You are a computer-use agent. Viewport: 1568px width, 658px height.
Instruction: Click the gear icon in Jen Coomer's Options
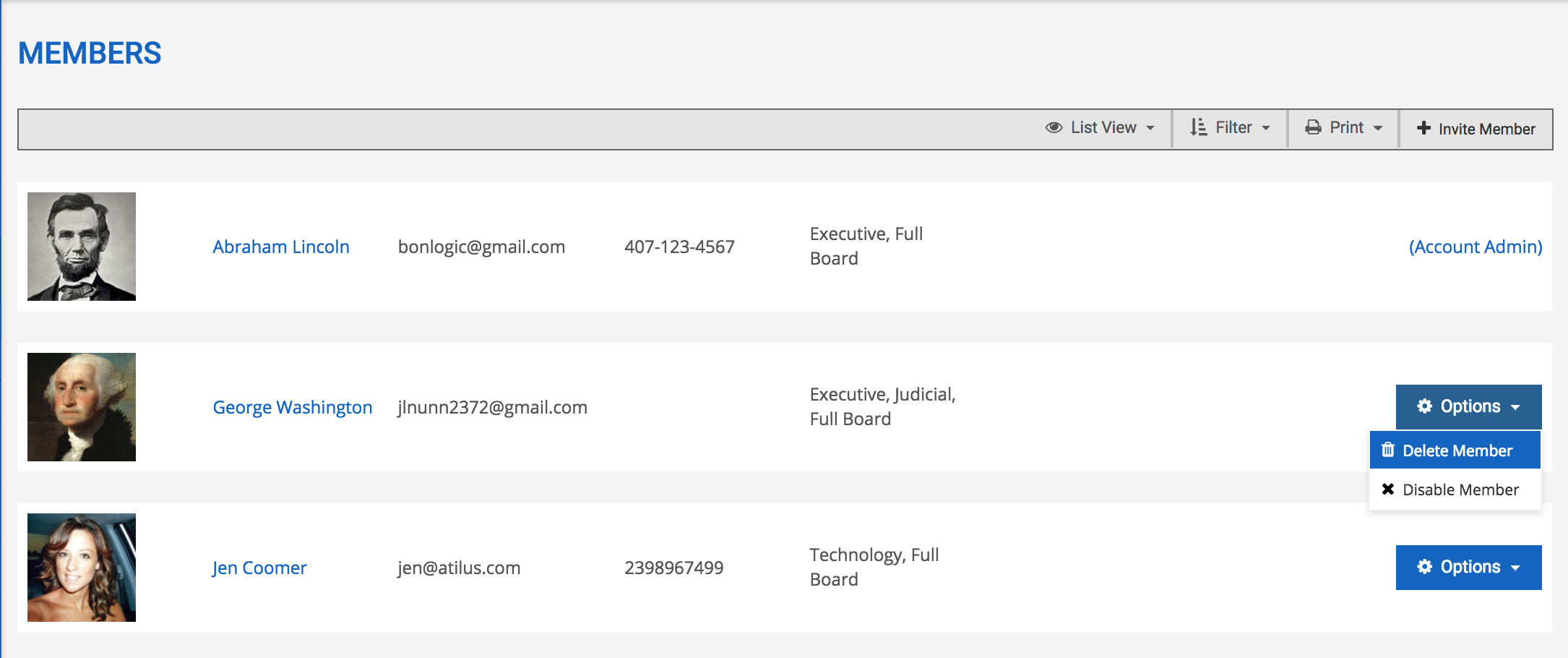1424,567
